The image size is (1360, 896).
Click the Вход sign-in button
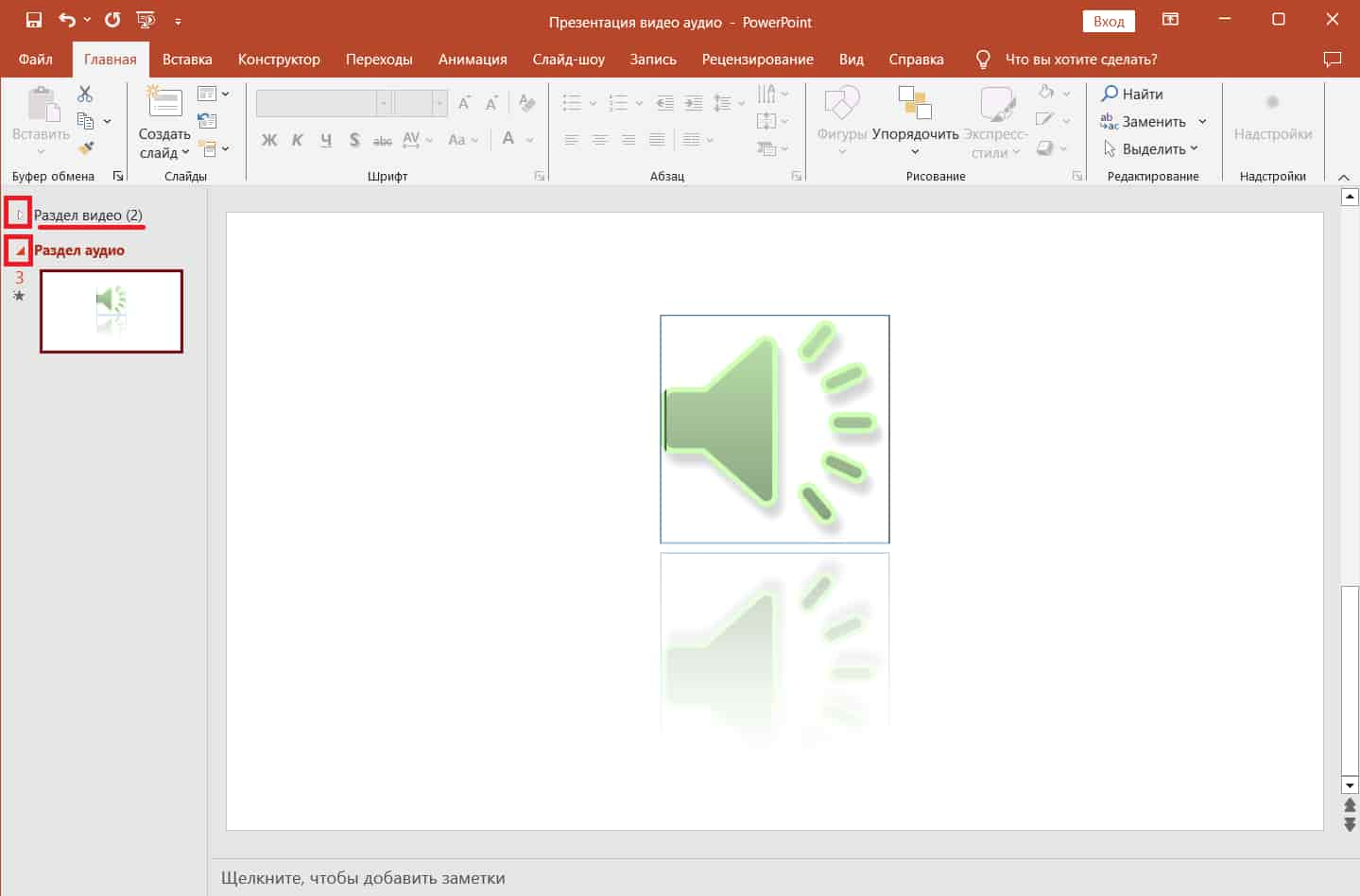tap(1109, 22)
